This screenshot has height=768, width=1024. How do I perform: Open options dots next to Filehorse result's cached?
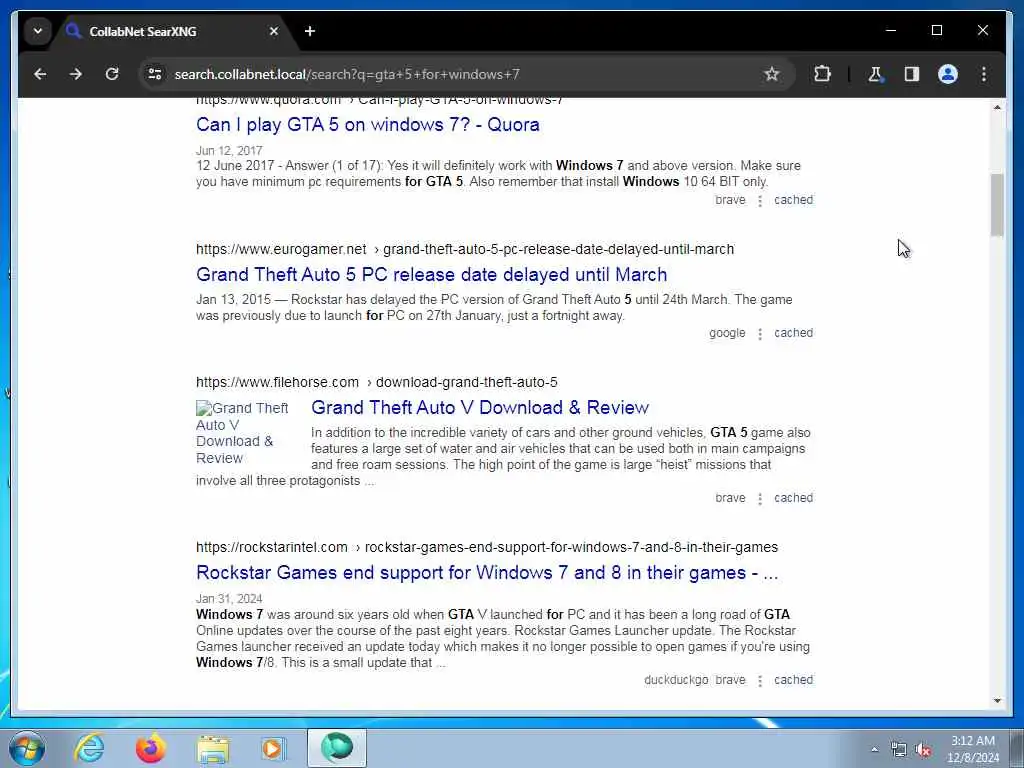(760, 499)
